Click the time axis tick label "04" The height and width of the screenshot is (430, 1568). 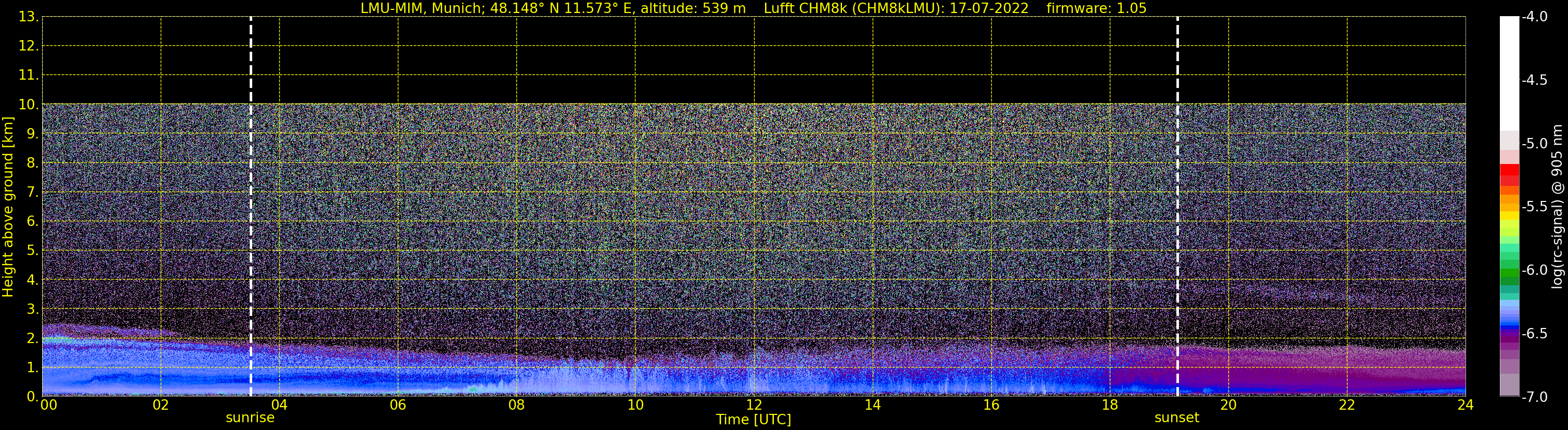point(279,405)
